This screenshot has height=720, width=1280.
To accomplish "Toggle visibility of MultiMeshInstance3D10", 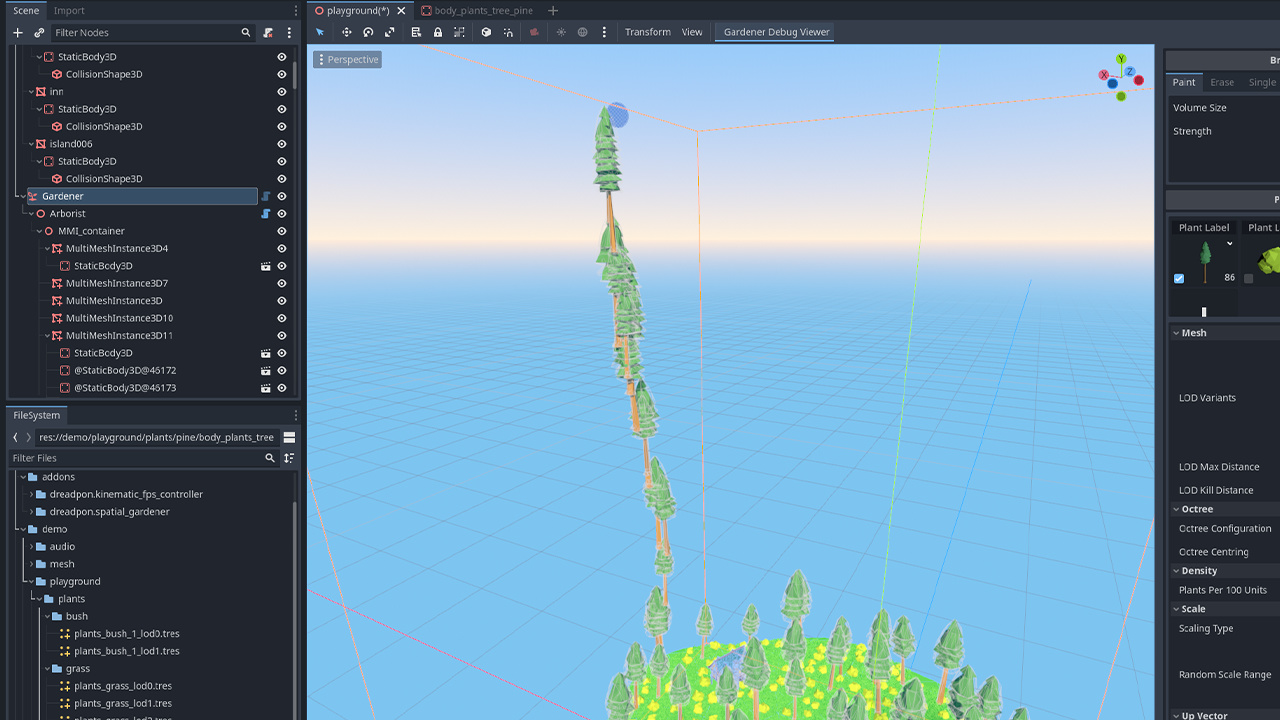I will tap(281, 318).
